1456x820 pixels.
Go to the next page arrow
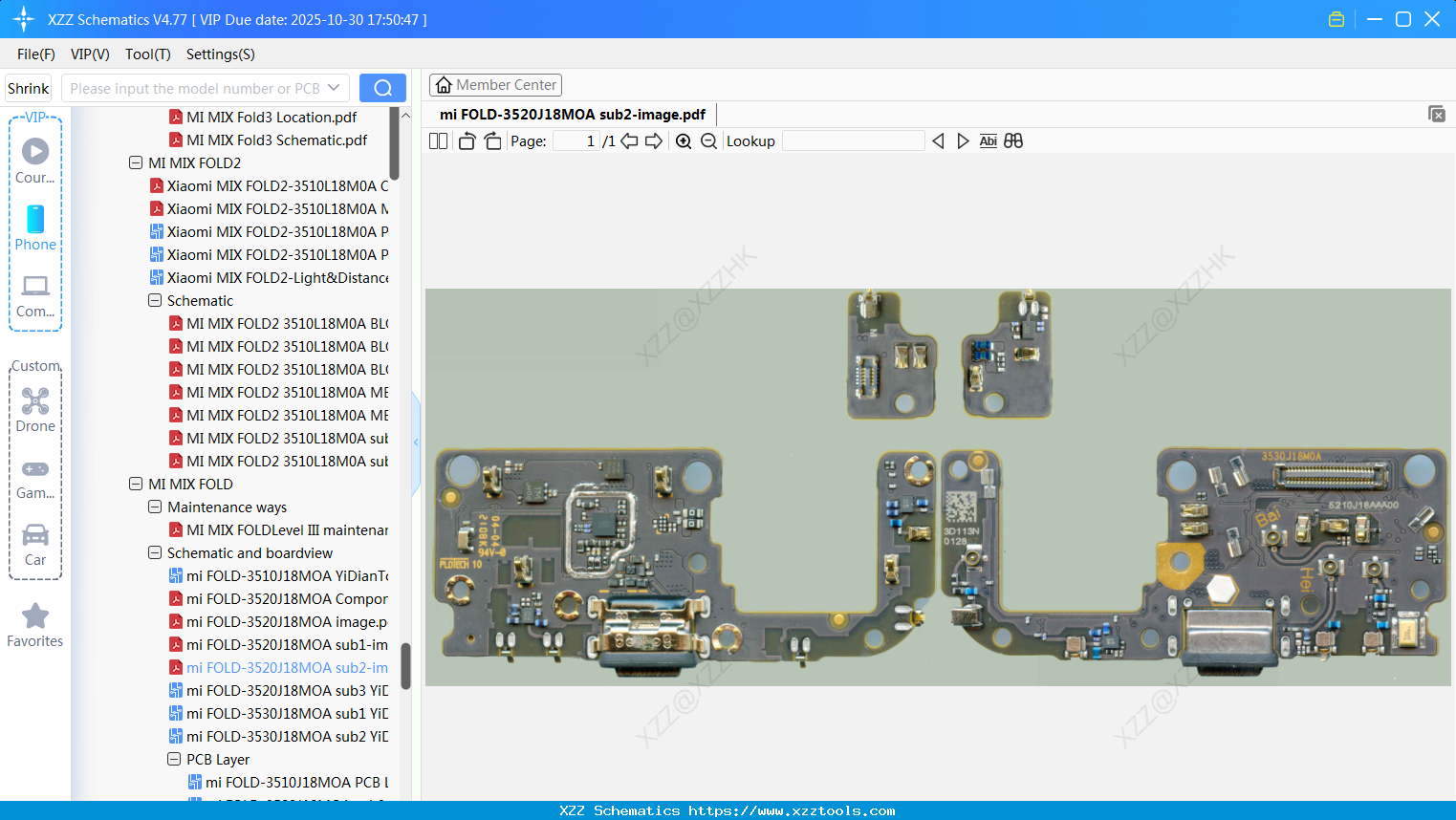654,141
